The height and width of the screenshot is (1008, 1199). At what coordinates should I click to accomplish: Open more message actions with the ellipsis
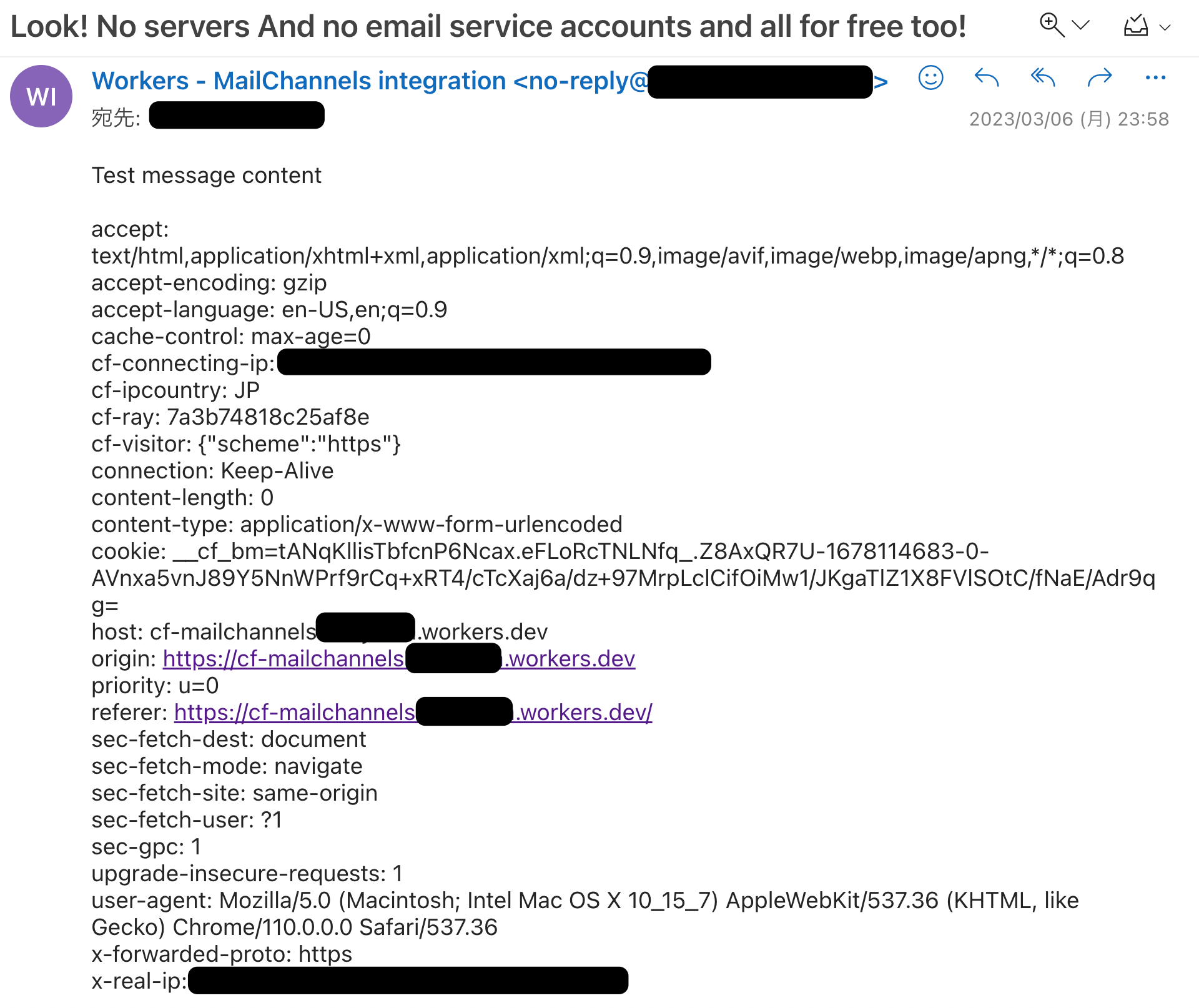(1155, 77)
